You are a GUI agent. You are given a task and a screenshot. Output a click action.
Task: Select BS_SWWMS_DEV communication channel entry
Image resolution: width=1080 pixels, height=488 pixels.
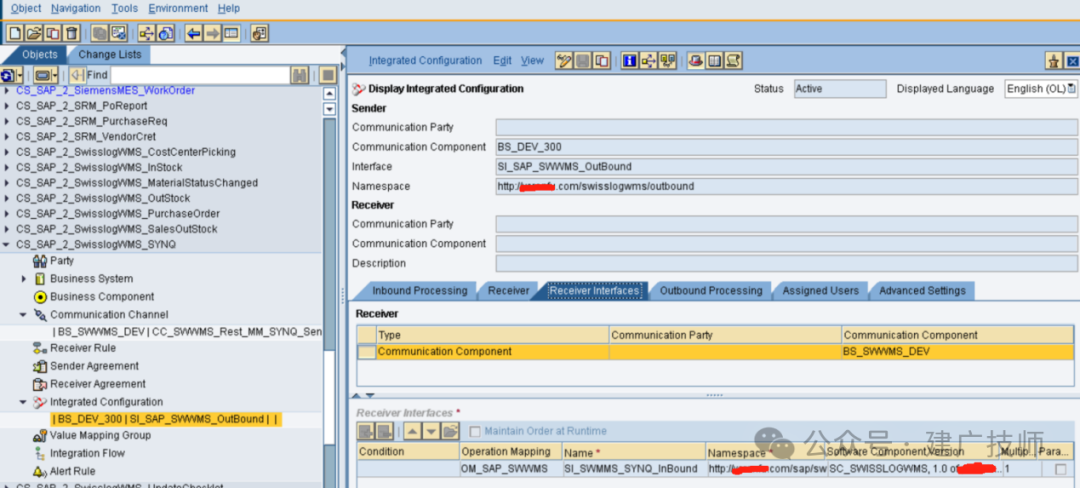coord(186,332)
